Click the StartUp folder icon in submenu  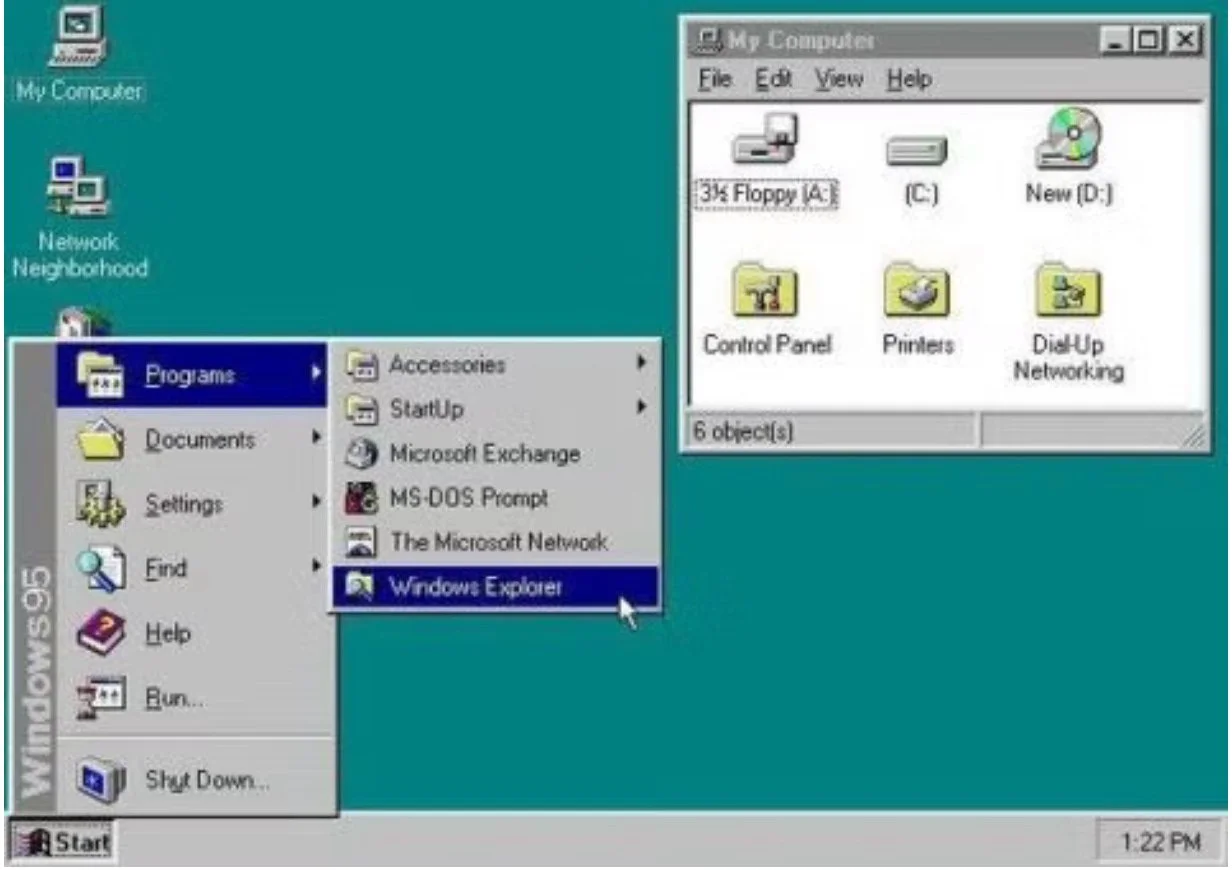(360, 409)
